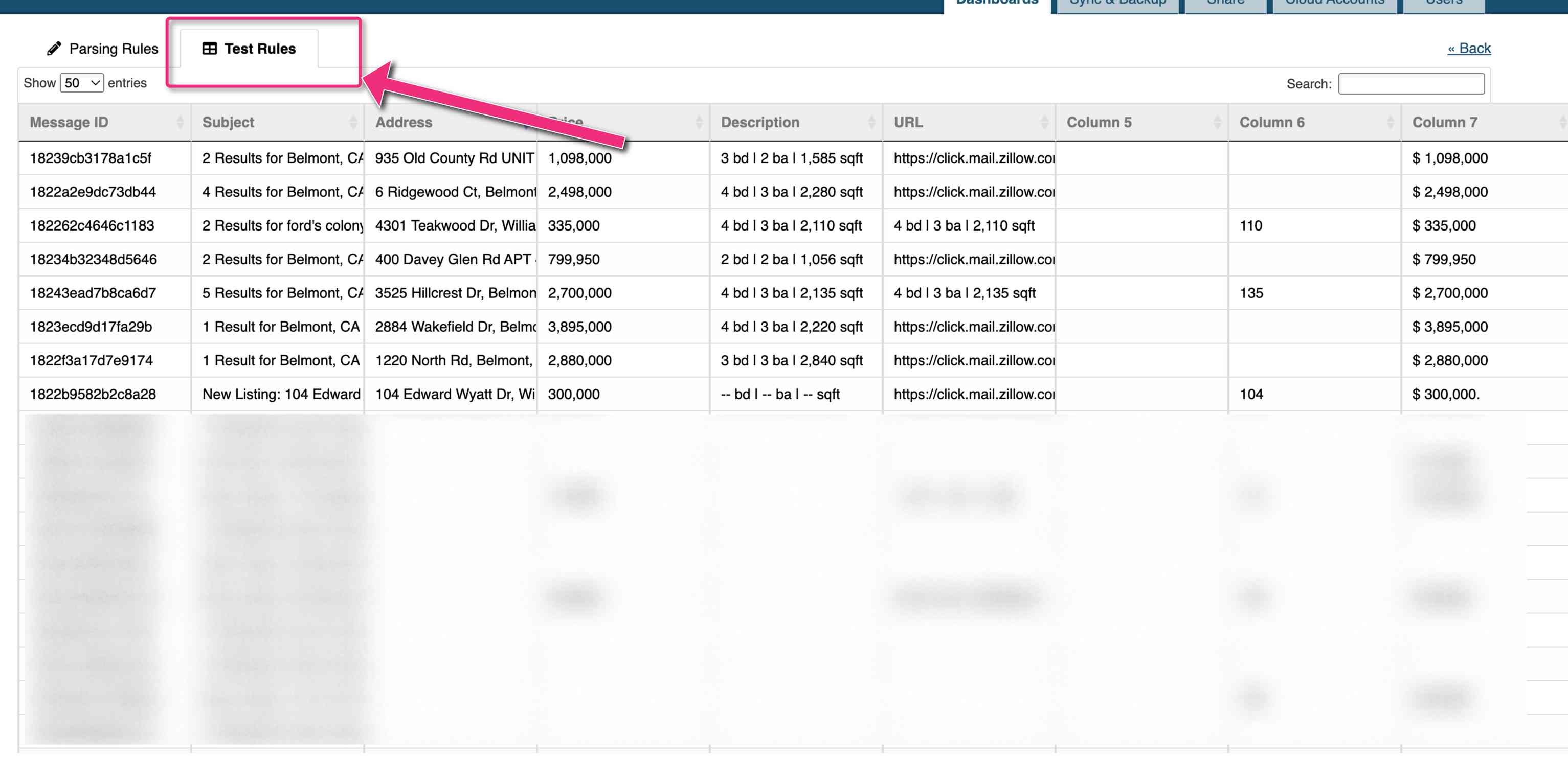Select message ID 18239cb3178a1c5f
The width and height of the screenshot is (1568, 759).
[x=91, y=158]
